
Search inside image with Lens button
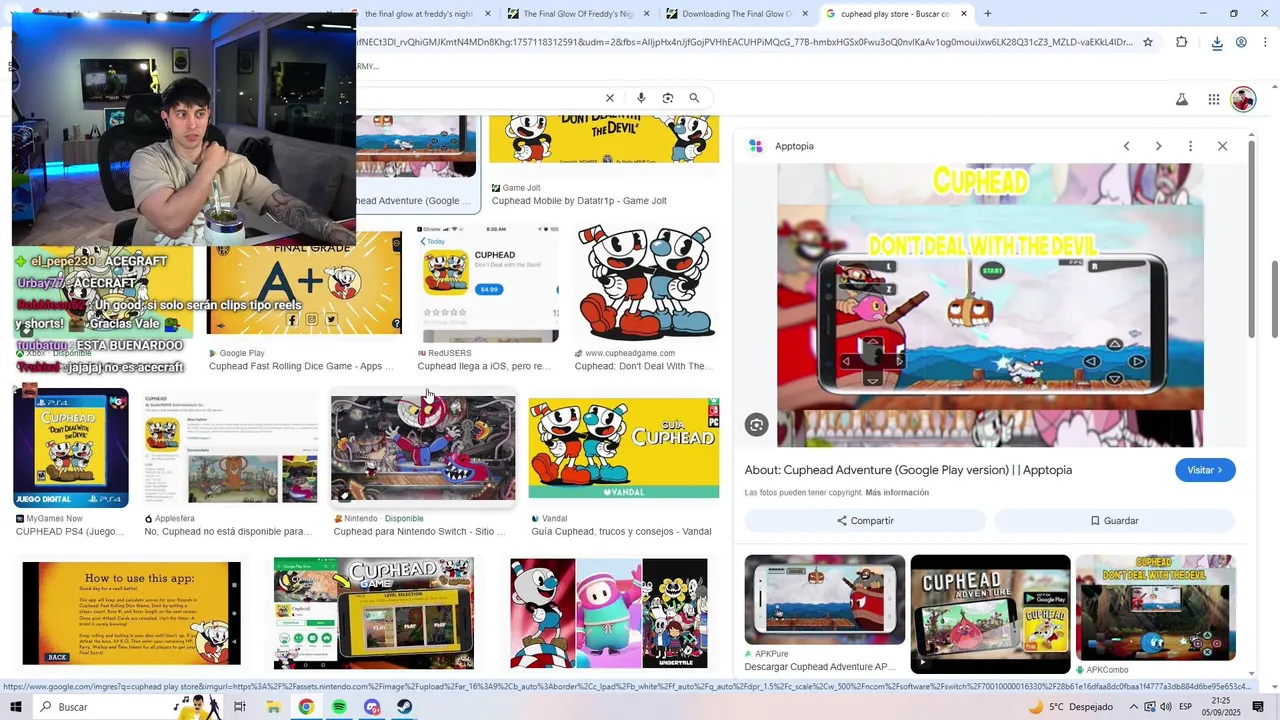[756, 425]
